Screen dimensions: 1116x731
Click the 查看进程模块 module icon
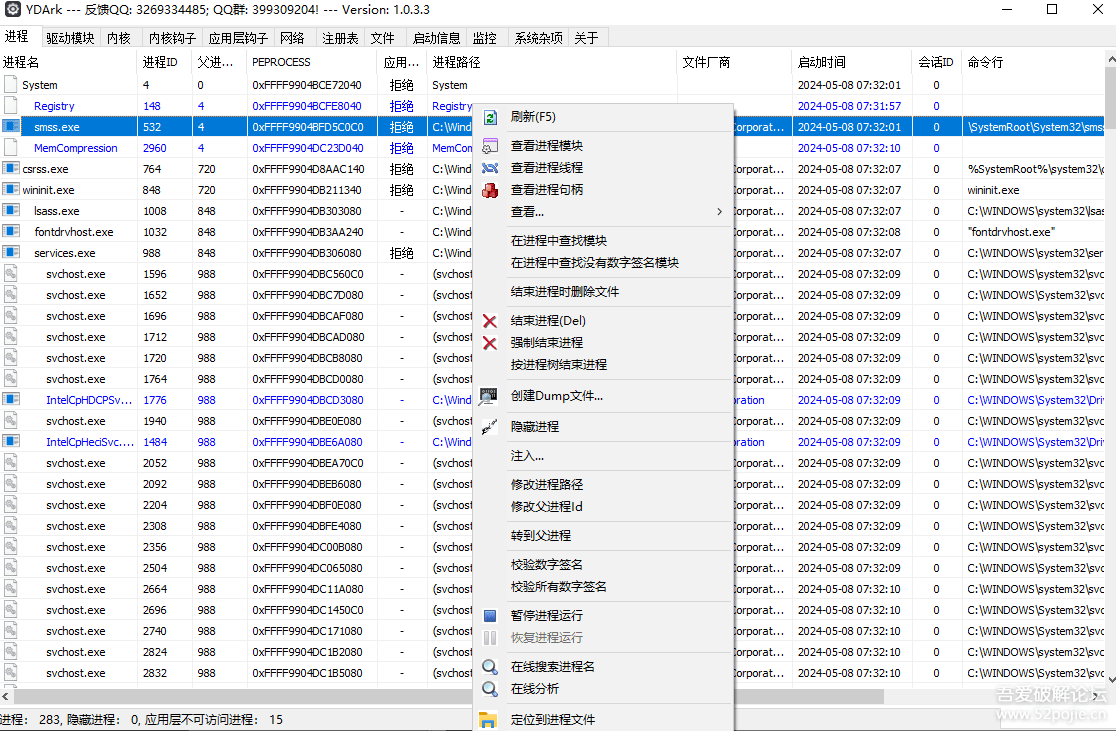click(x=490, y=146)
